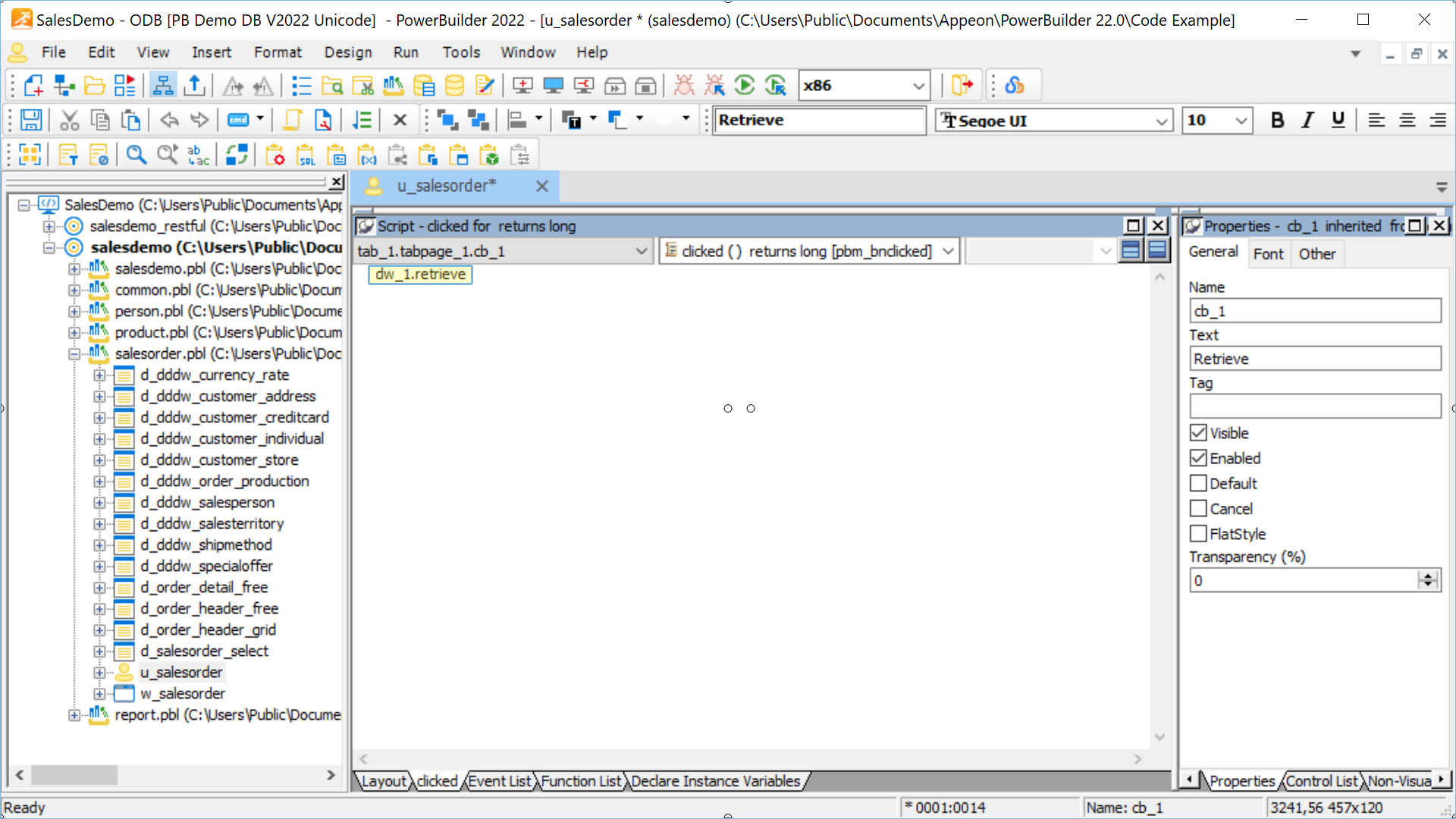
Task: Click the Inherit object toolbar icon
Action: [x=64, y=86]
